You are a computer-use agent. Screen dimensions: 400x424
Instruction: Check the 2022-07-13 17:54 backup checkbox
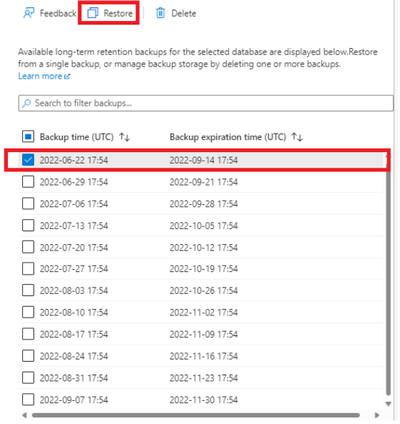pos(28,226)
